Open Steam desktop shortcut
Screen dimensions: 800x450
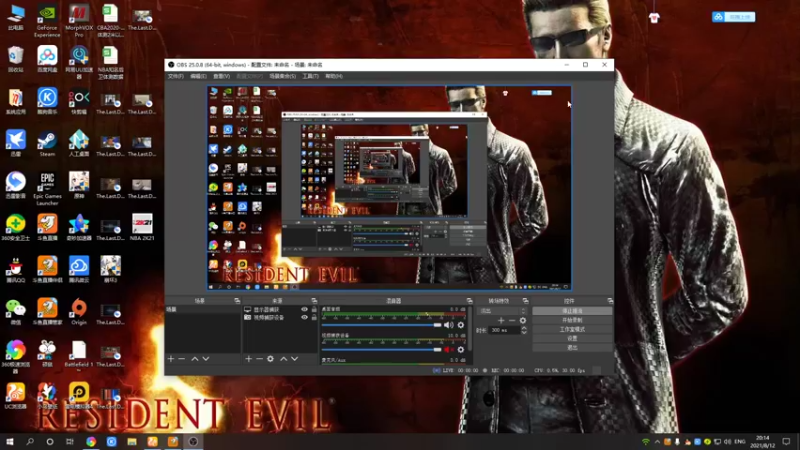point(47,144)
